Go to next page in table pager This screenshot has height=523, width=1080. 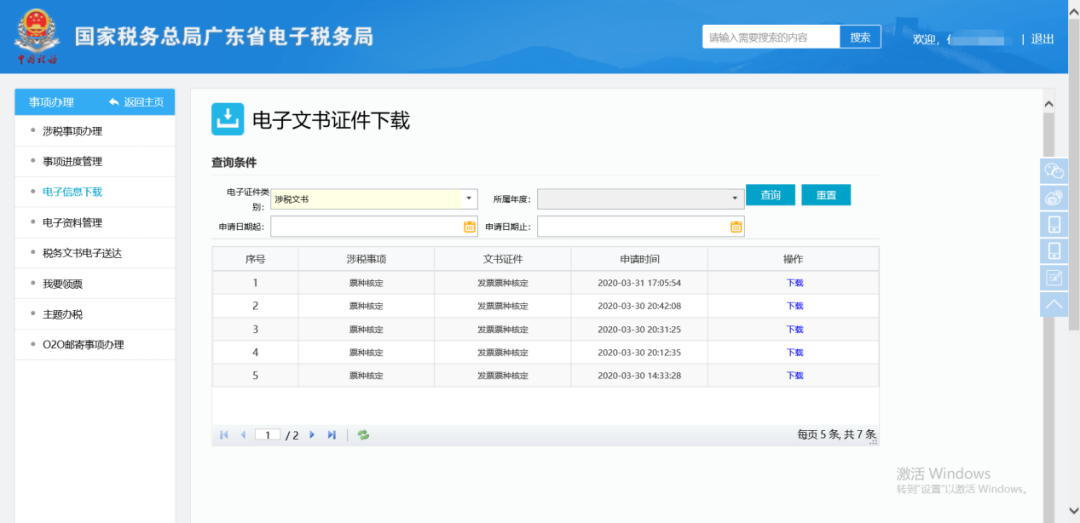312,435
